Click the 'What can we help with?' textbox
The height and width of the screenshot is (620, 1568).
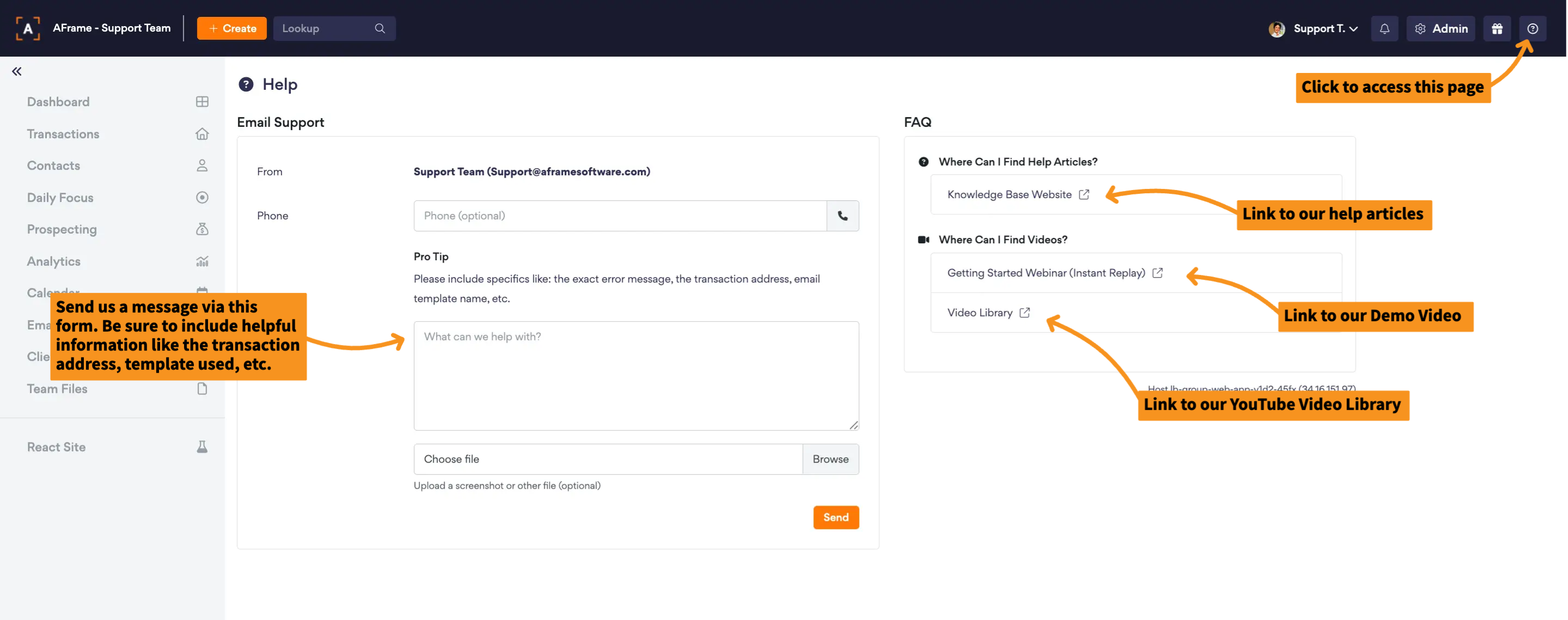pos(635,376)
